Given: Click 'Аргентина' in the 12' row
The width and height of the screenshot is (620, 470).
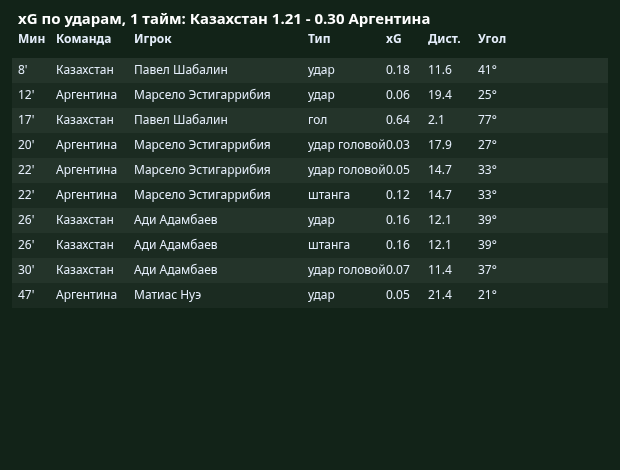Looking at the screenshot, I should tap(86, 95).
